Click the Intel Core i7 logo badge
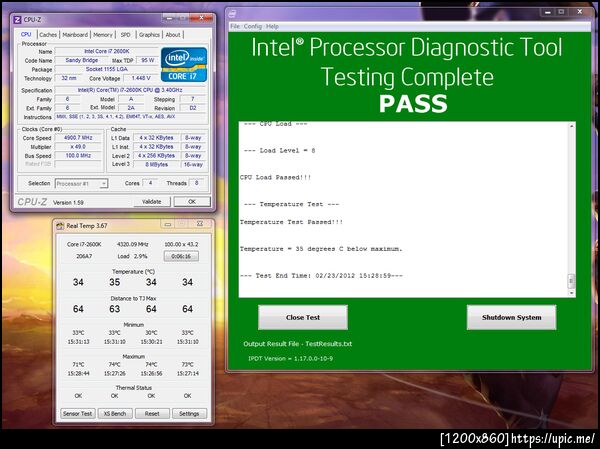The image size is (600, 449). coord(184,64)
